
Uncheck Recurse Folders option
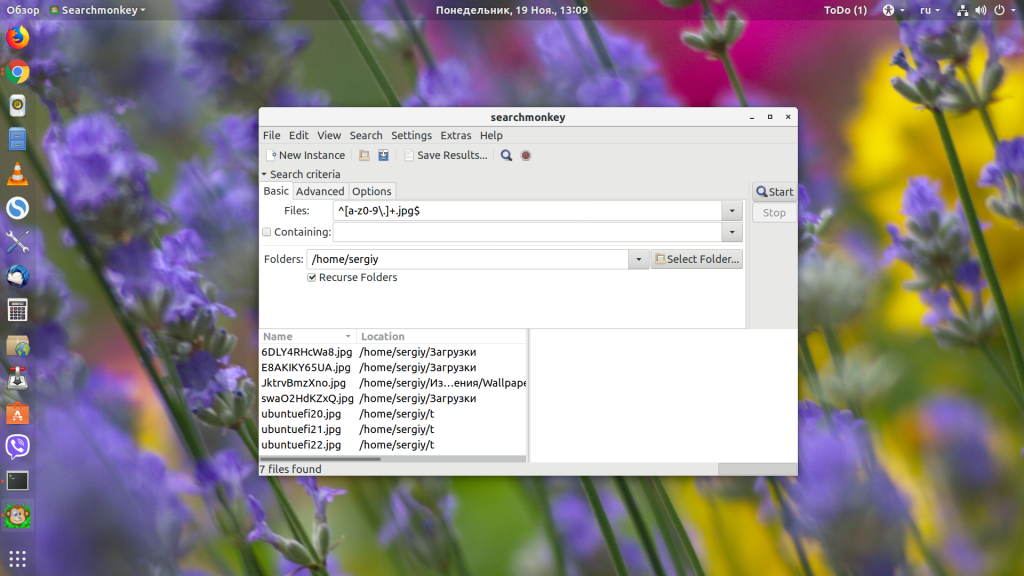click(x=313, y=278)
